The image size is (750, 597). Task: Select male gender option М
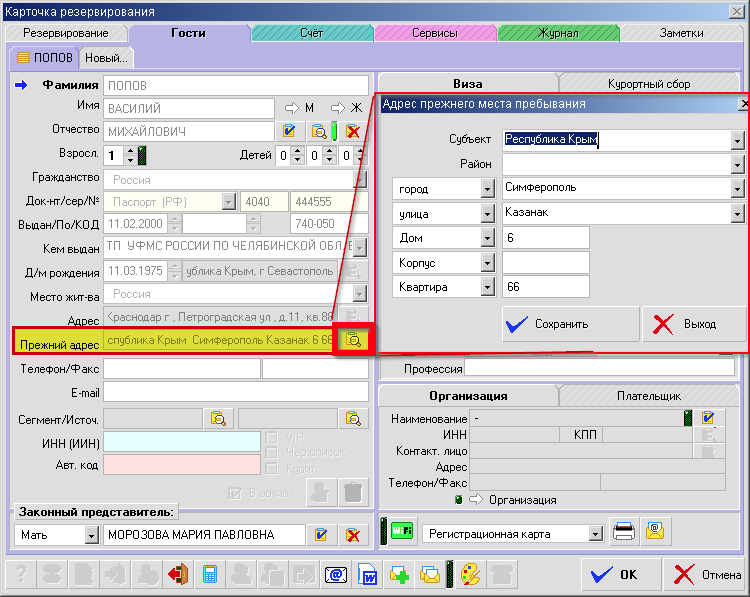point(300,108)
